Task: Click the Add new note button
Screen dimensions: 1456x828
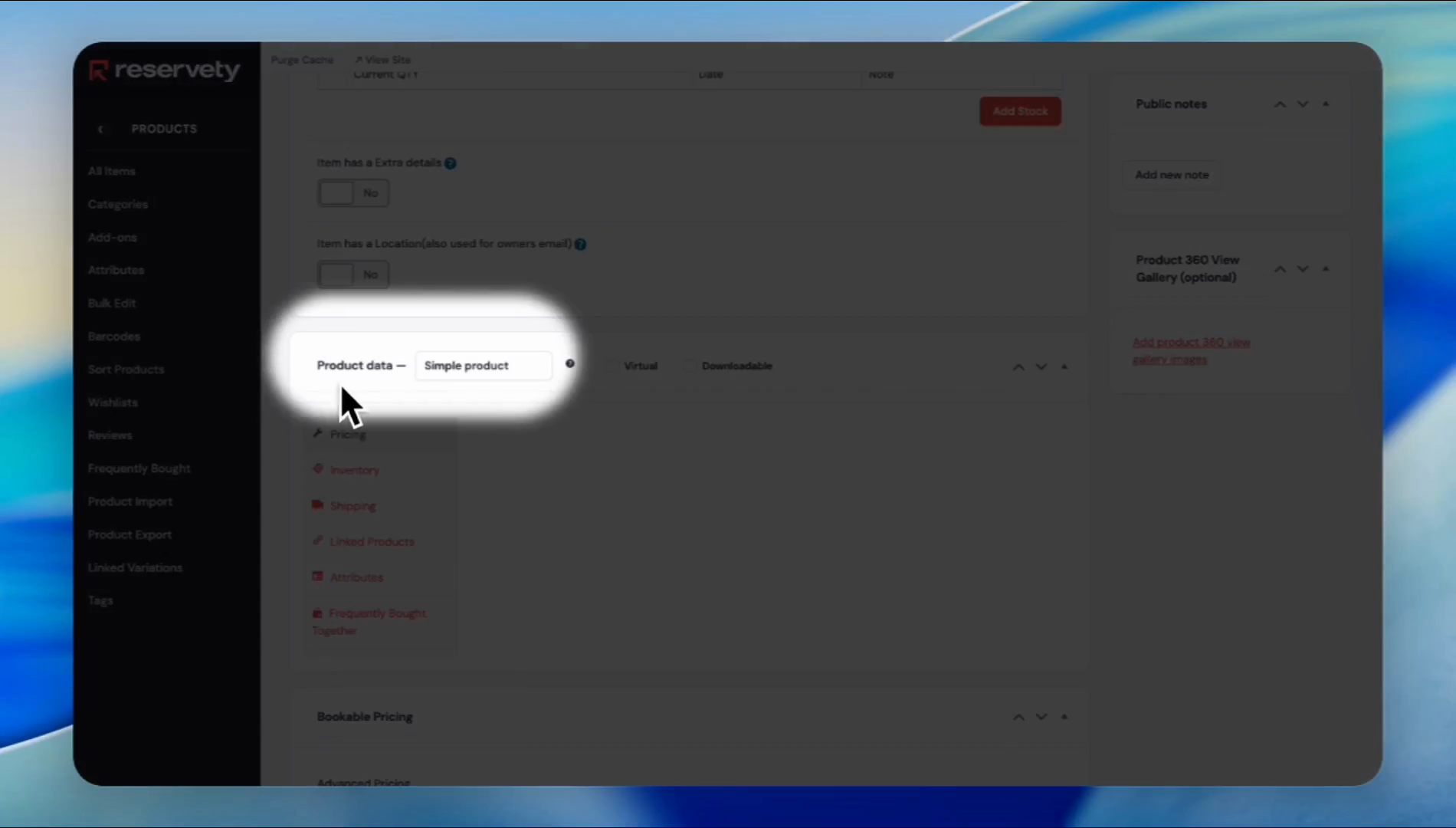Action: (1172, 175)
